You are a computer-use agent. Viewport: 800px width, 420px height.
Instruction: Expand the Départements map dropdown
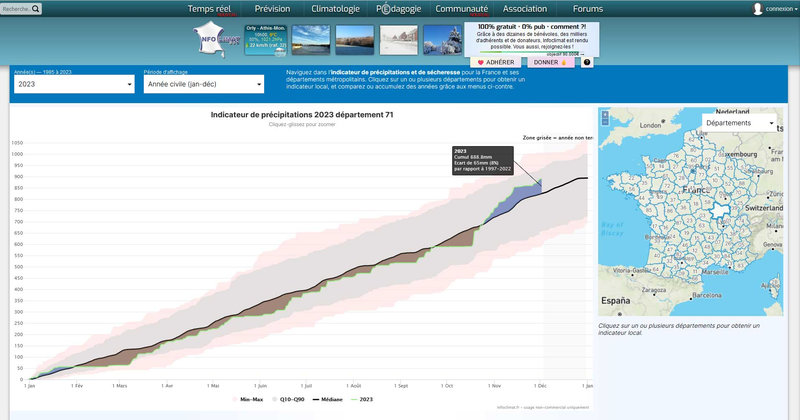740,123
